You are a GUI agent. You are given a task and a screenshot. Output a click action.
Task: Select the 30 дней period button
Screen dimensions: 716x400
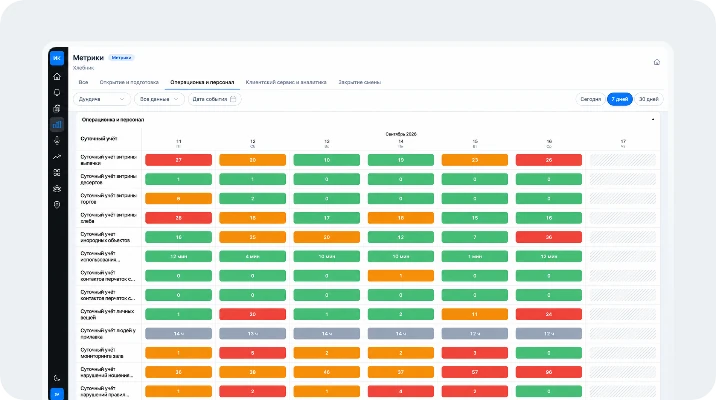point(648,99)
